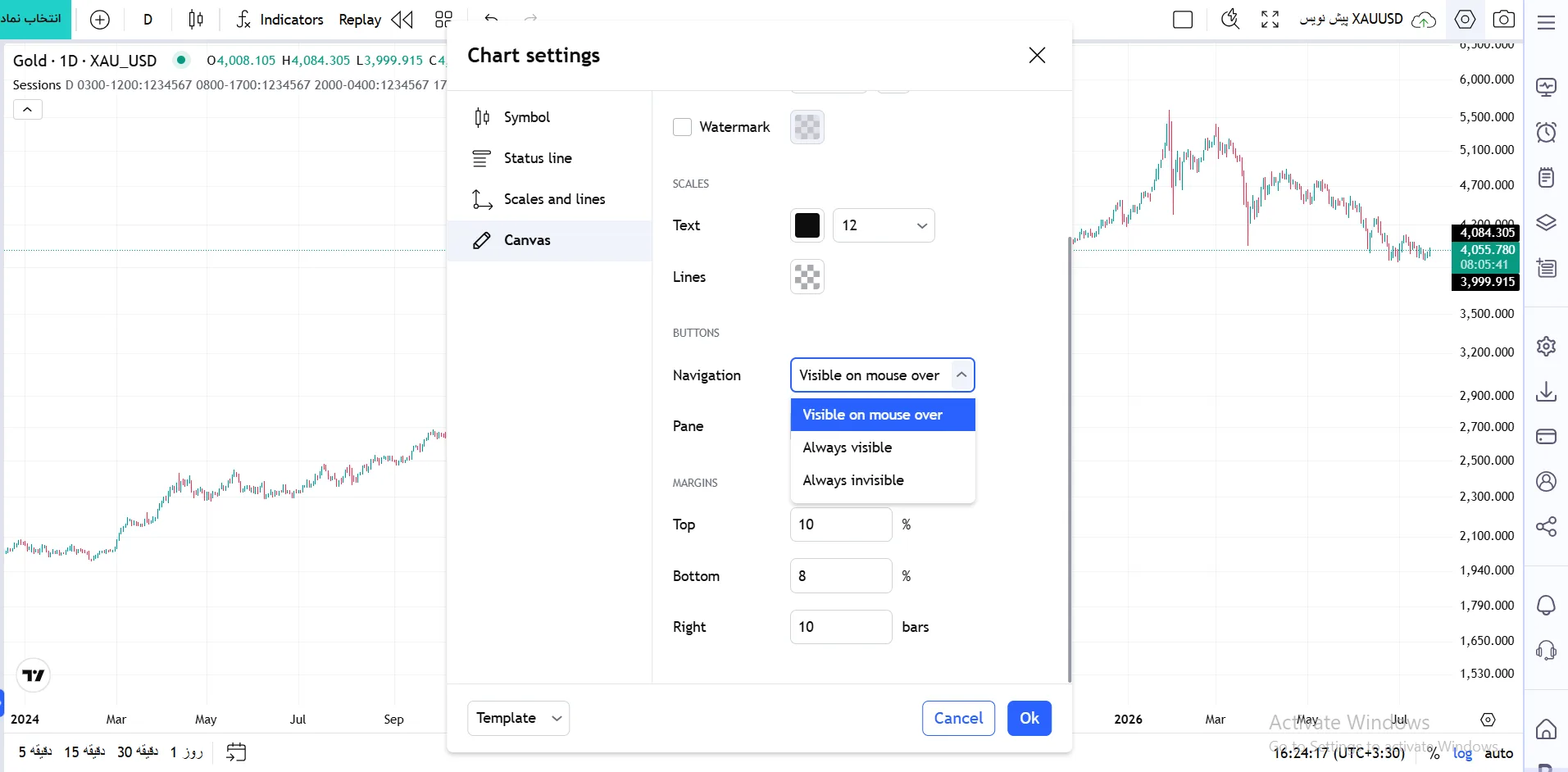1568x772 pixels.
Task: Open the scale Text color swatch
Action: (807, 225)
